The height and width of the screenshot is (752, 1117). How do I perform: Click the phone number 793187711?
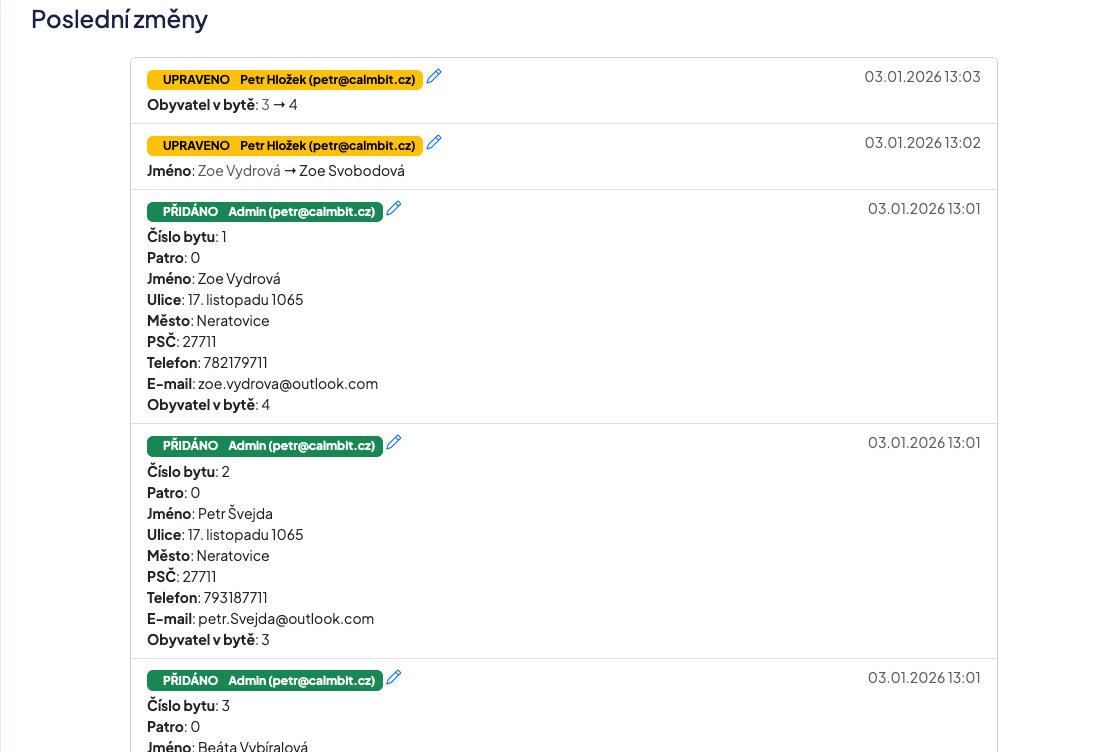coord(235,598)
